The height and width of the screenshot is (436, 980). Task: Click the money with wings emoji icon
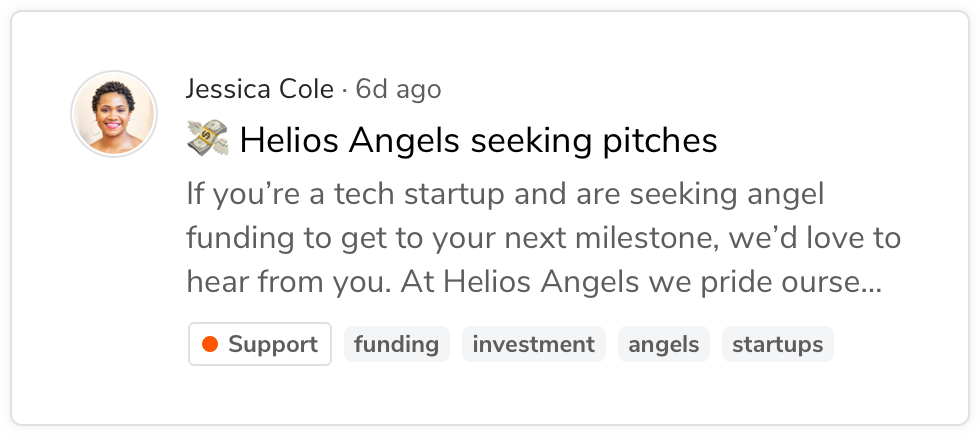(208, 139)
